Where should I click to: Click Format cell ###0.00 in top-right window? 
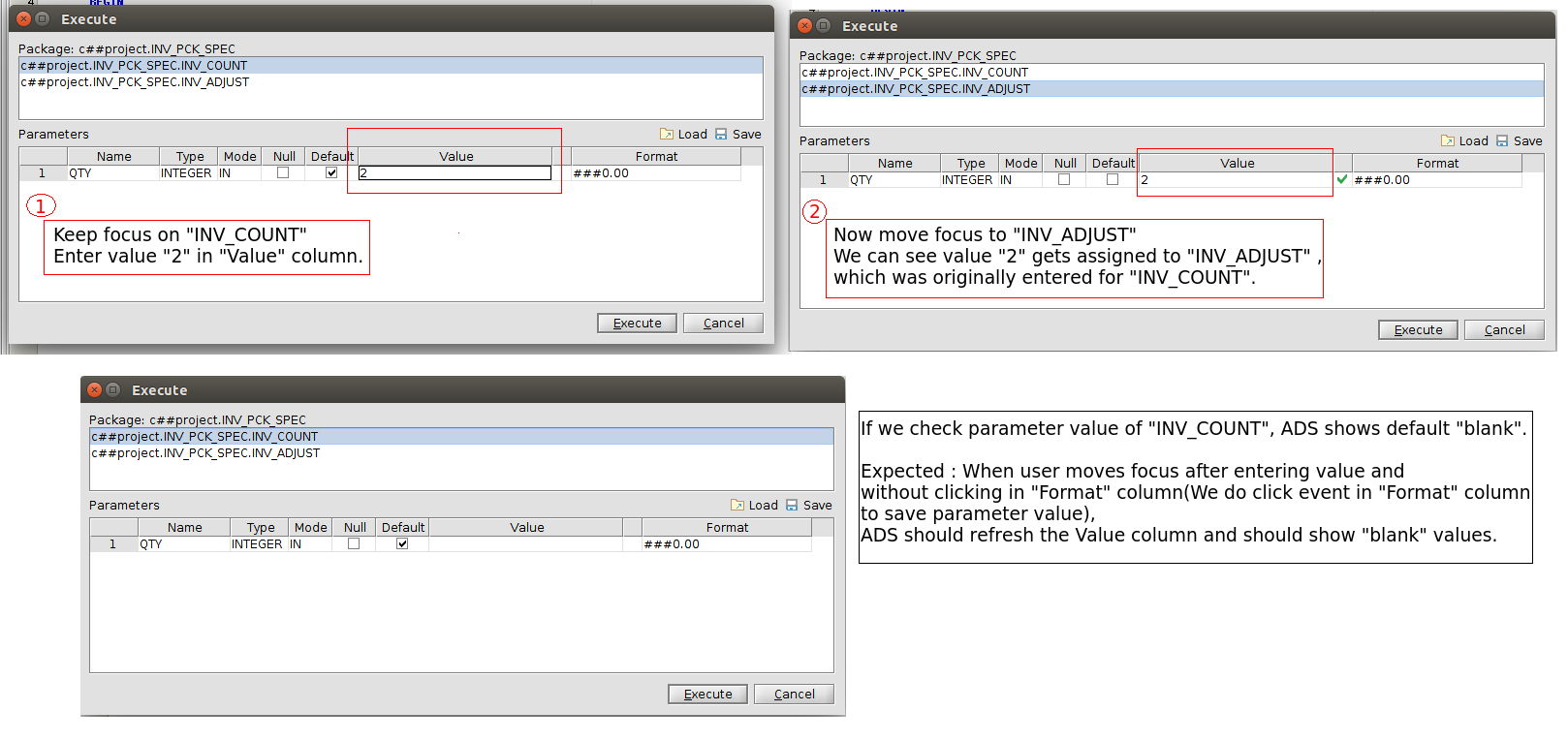click(1437, 179)
